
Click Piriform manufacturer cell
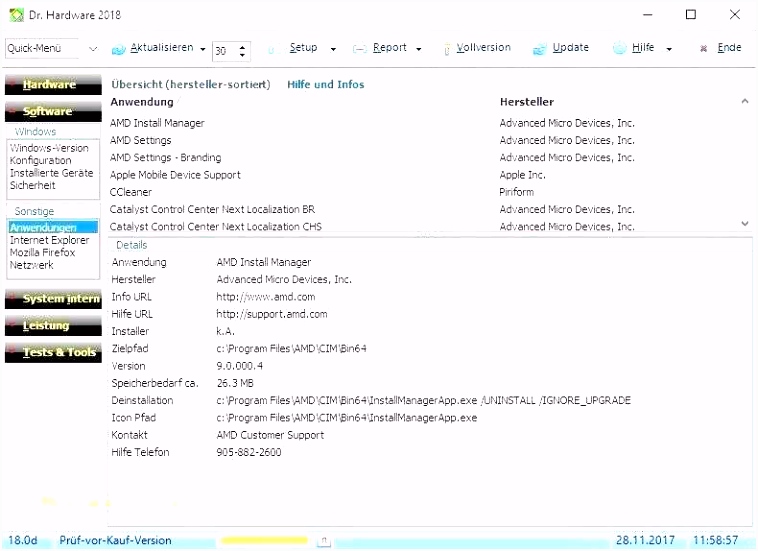517,192
